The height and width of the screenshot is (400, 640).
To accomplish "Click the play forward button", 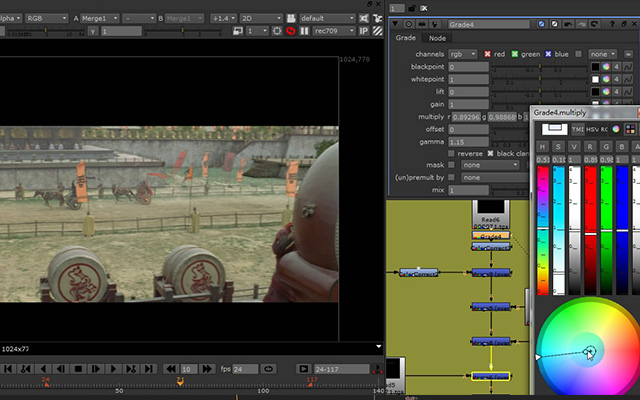I will tap(113, 369).
